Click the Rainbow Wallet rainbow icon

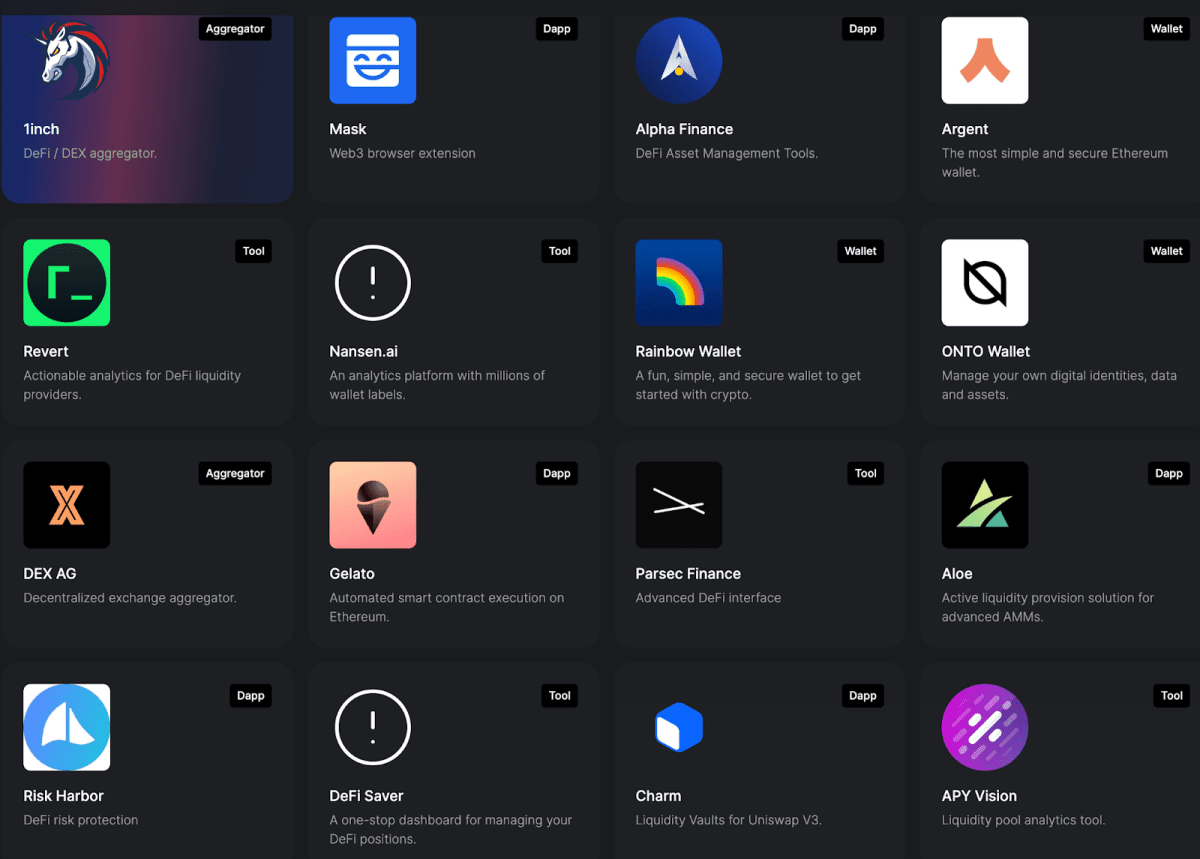(x=679, y=282)
